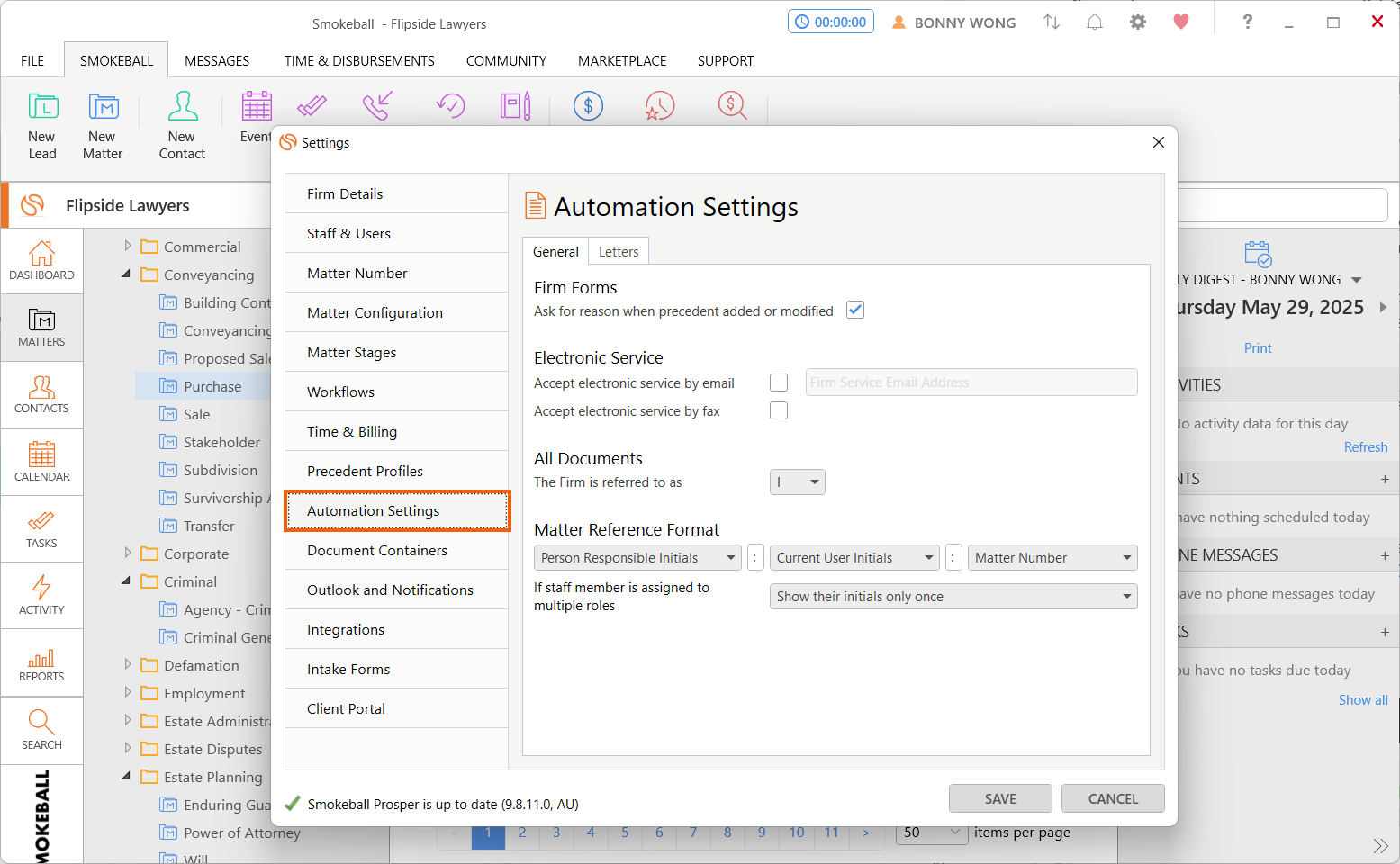Image resolution: width=1400 pixels, height=864 pixels.
Task: Close the Settings dialog
Action: click(x=1159, y=142)
